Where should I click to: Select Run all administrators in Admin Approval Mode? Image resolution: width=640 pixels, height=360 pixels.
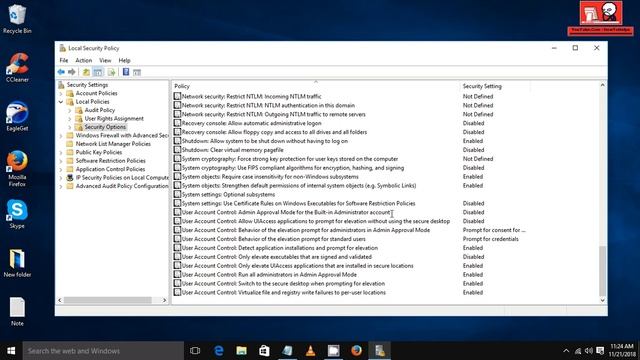coord(265,275)
